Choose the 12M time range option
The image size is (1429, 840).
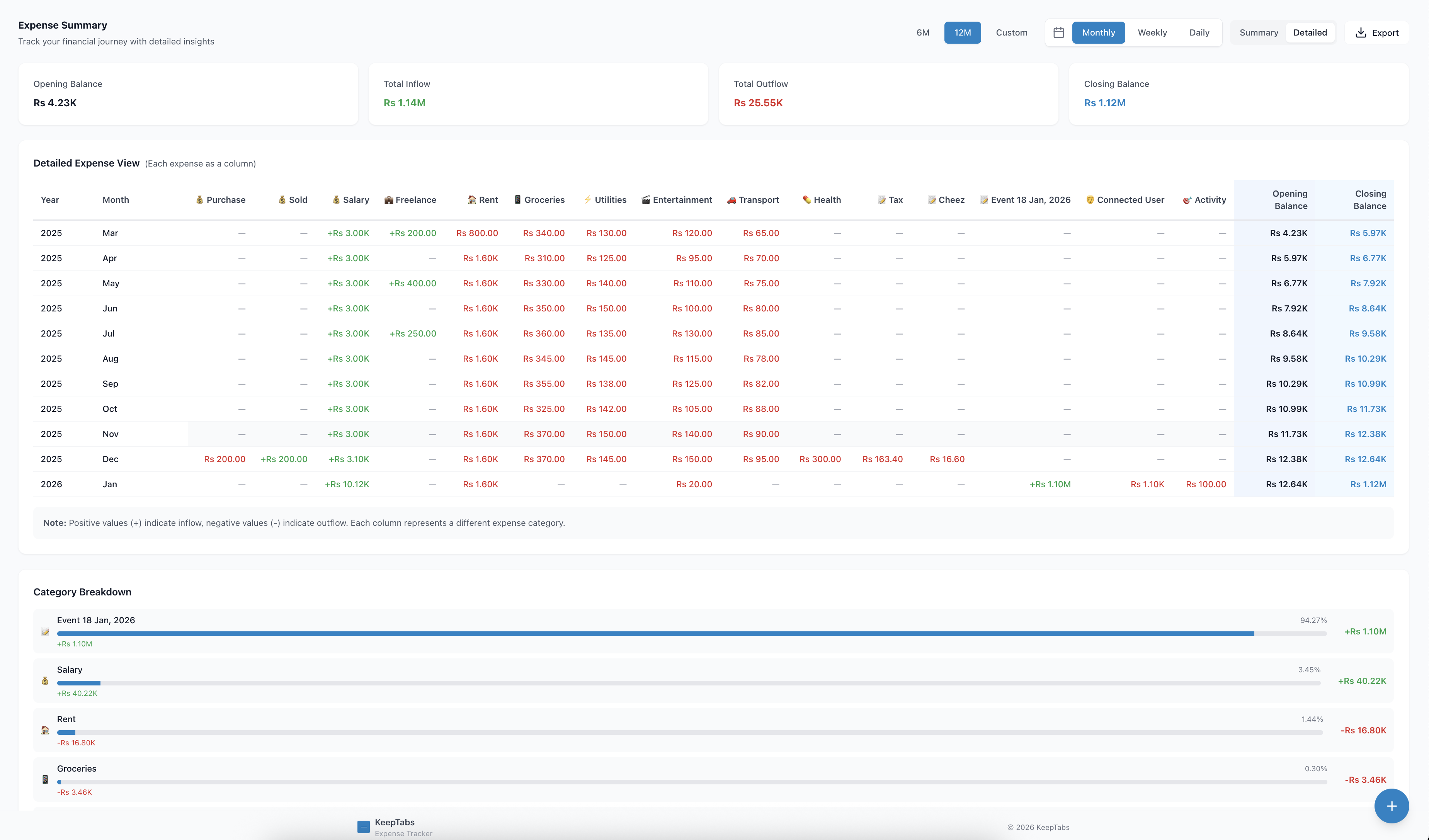click(x=962, y=32)
